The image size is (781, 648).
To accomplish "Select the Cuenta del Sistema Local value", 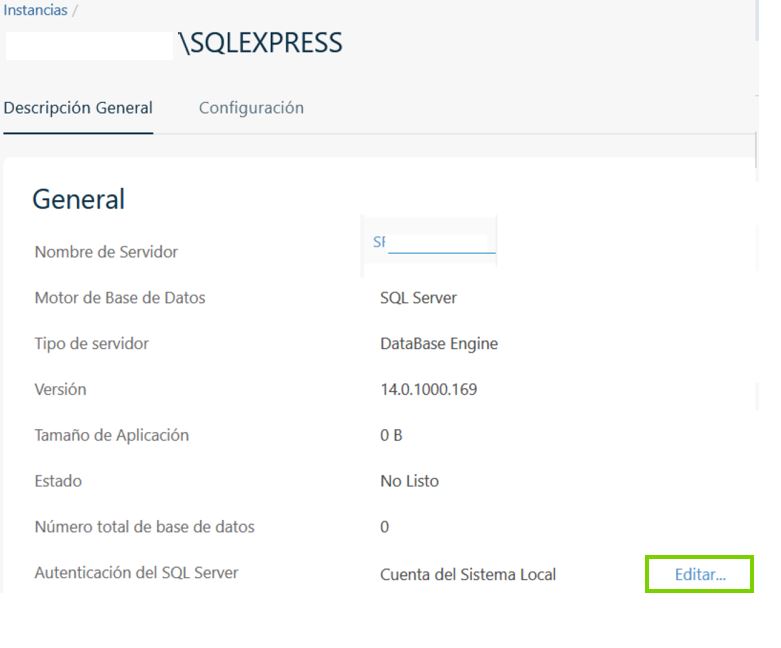I will coord(468,574).
